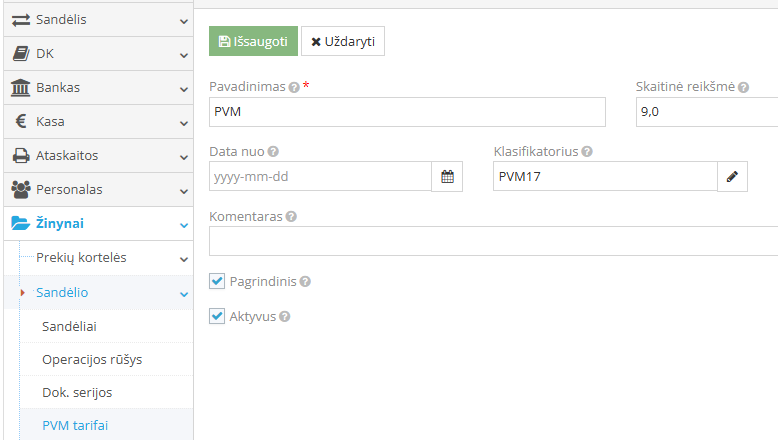The width and height of the screenshot is (778, 440).
Task: Click the printer icon for Ataskaitos
Action: (x=21, y=156)
